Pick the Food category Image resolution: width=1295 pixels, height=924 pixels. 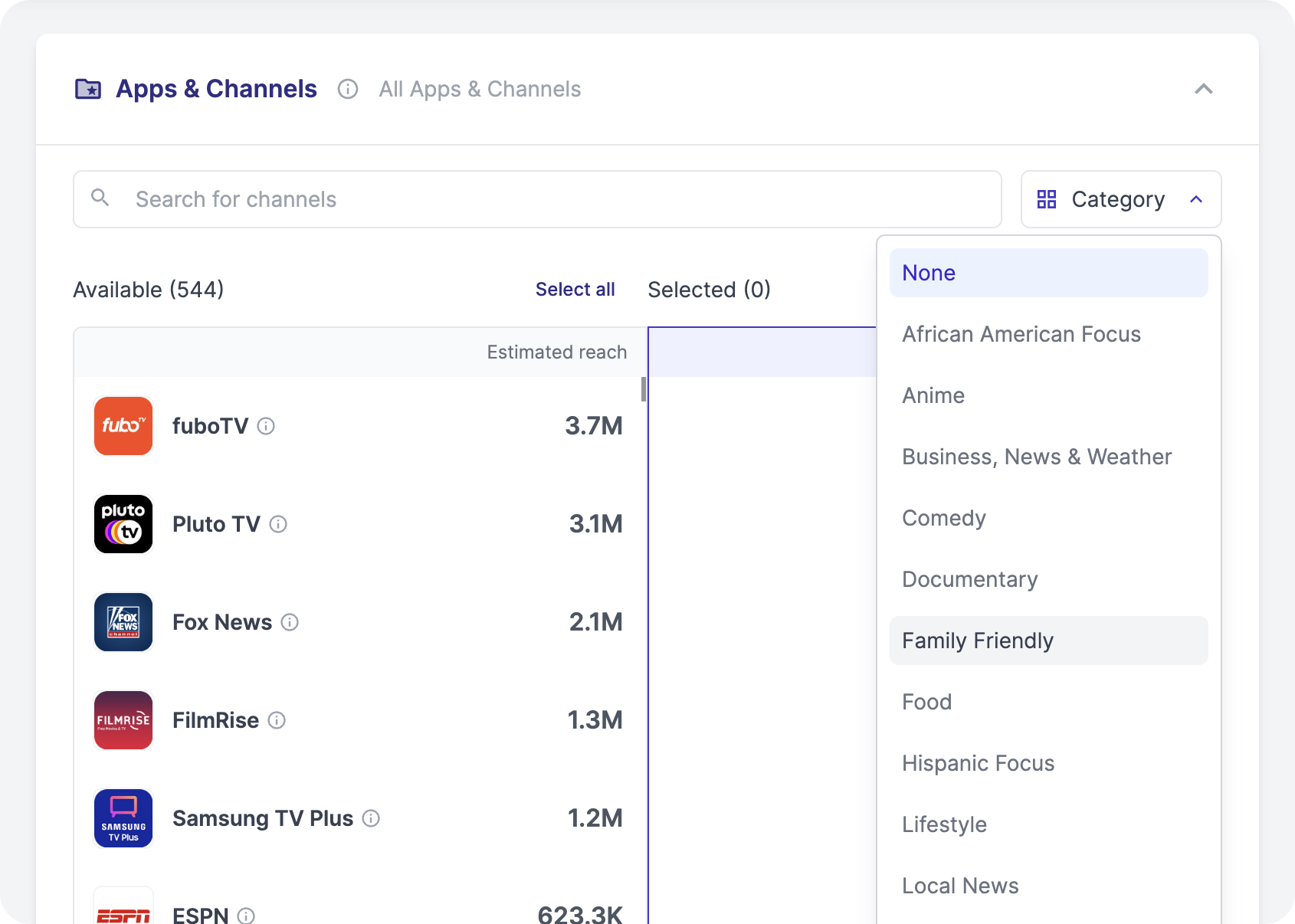1048,702
